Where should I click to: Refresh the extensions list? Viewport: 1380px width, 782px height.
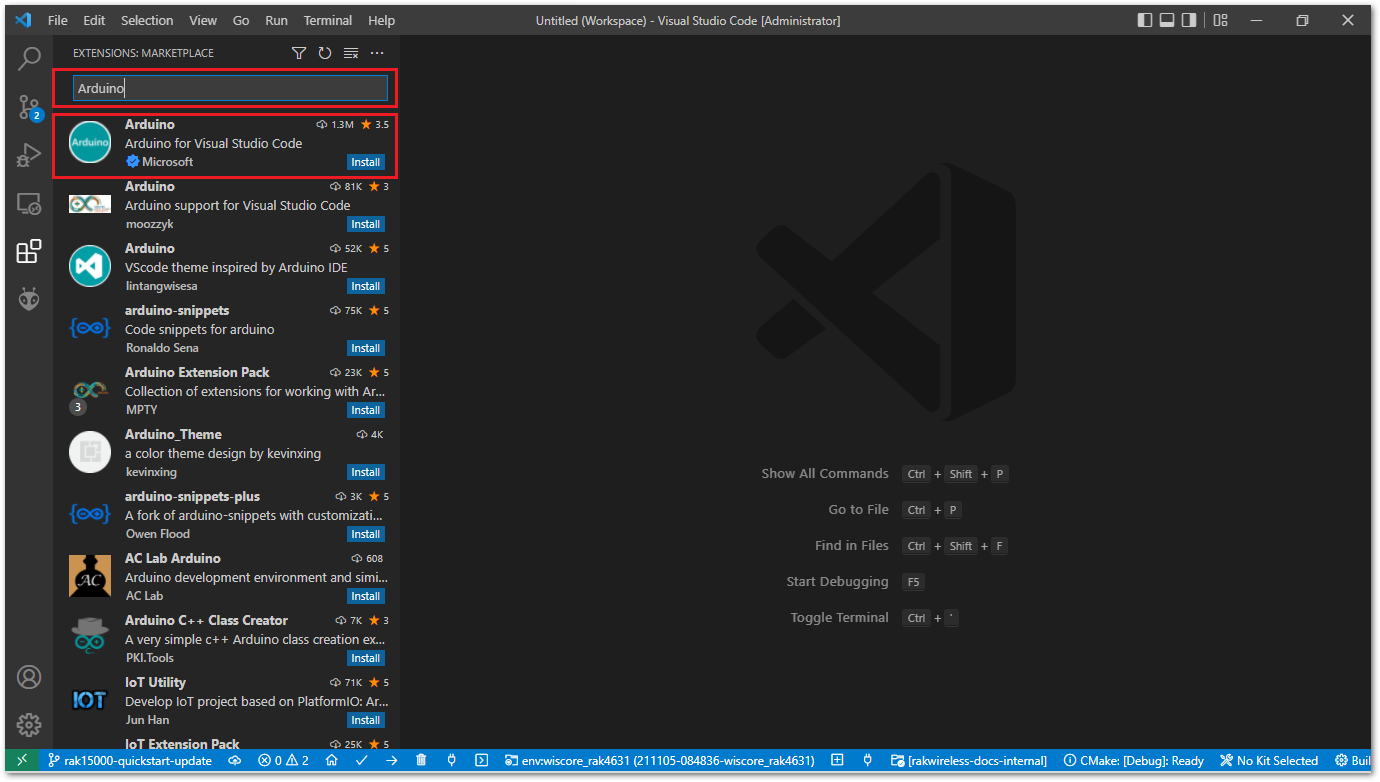coord(325,53)
